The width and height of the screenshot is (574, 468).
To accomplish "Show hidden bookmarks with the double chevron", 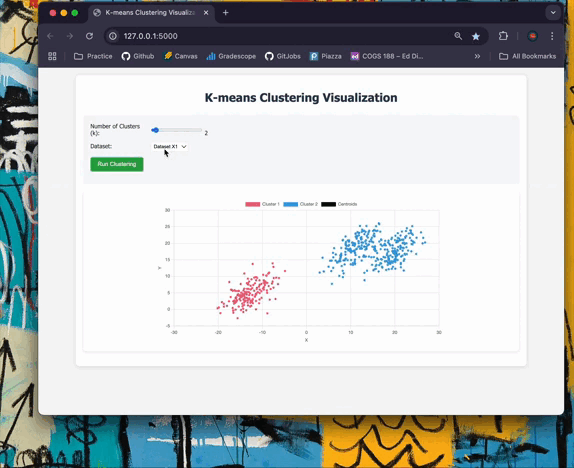I will (477, 56).
